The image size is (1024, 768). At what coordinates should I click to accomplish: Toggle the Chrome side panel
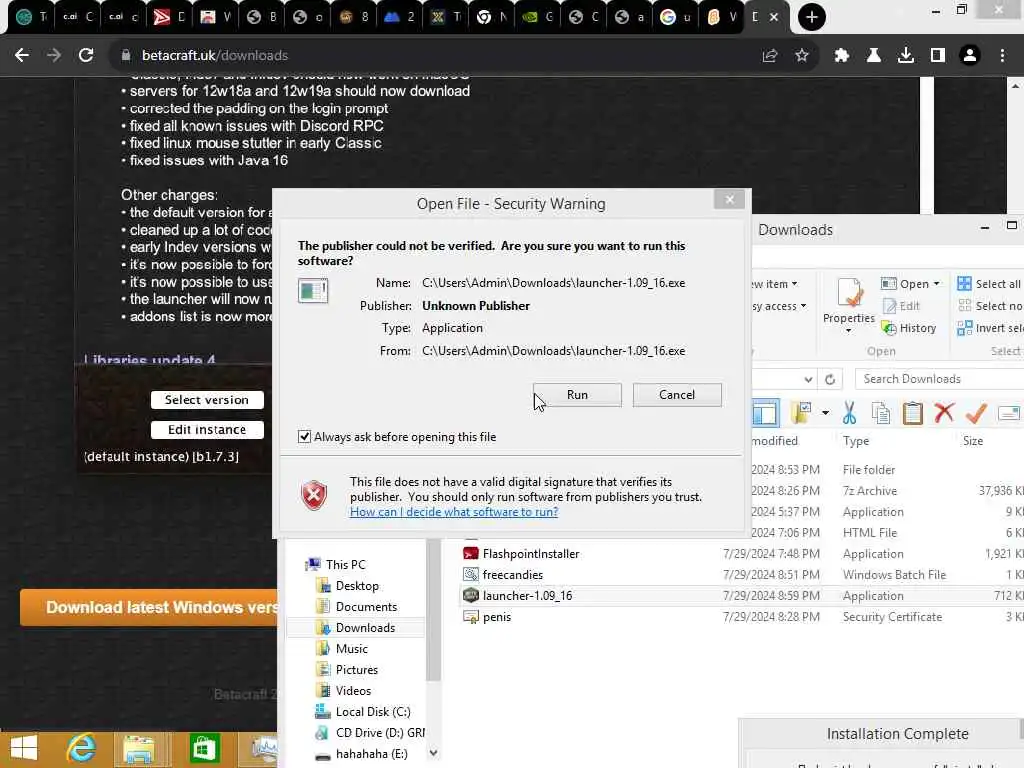[x=938, y=56]
